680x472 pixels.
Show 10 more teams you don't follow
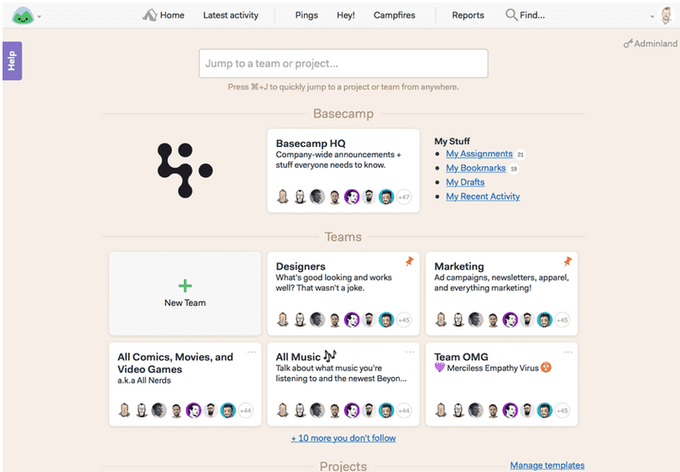(x=343, y=438)
